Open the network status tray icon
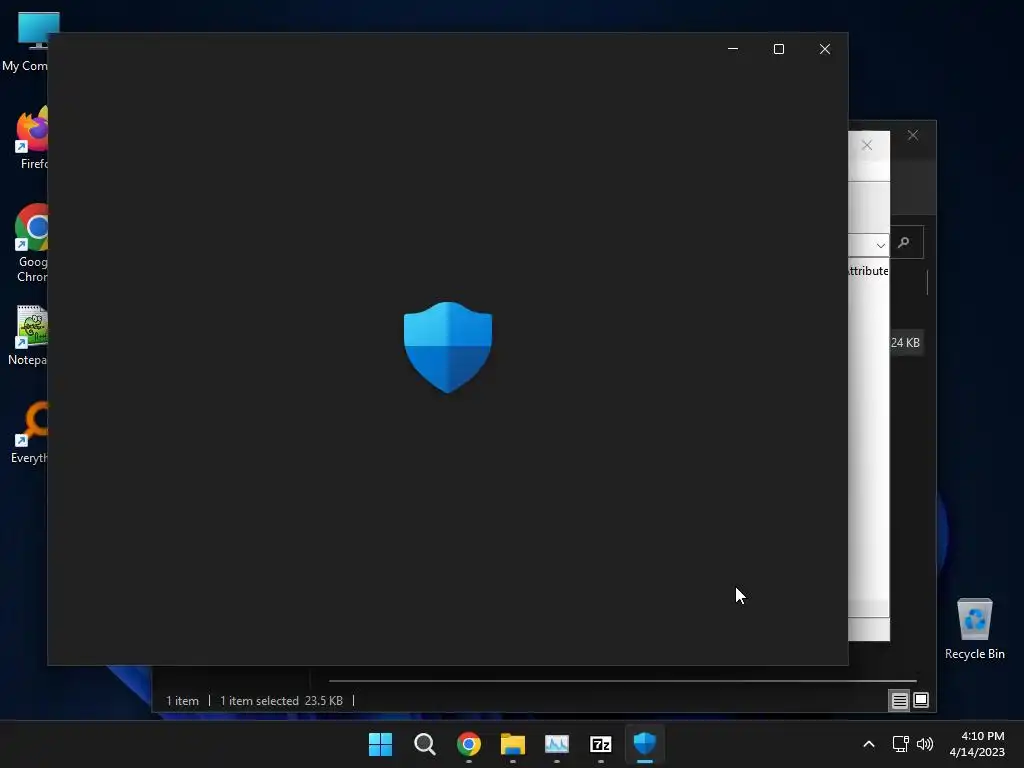 coord(901,744)
